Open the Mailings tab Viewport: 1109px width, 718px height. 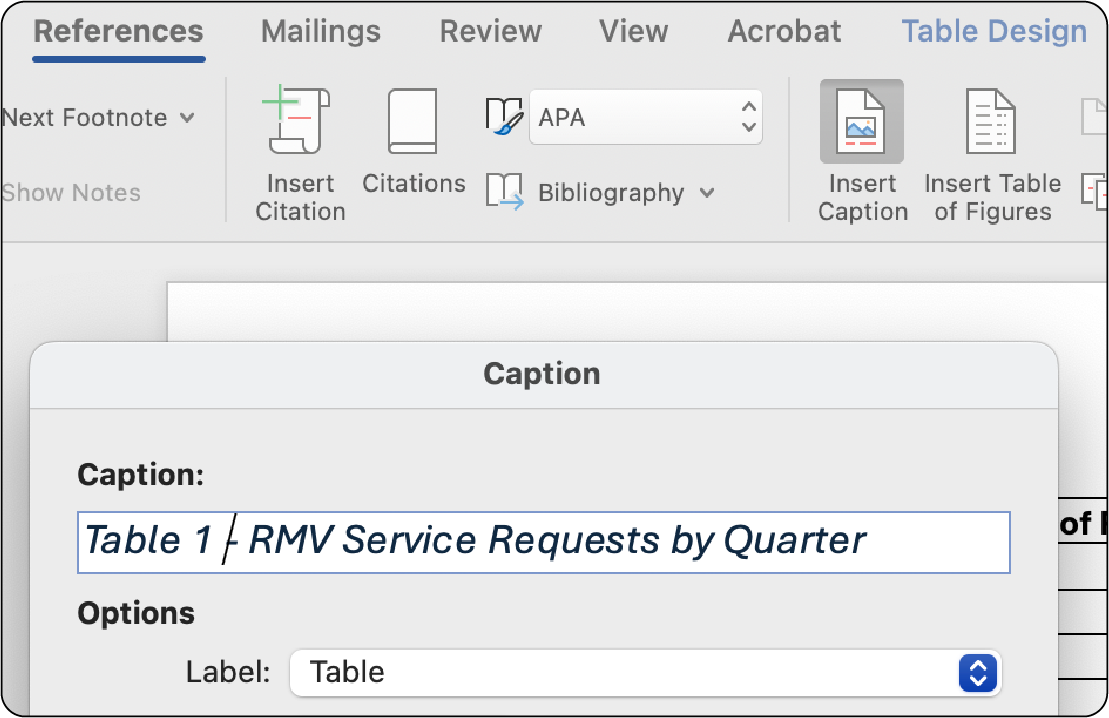320,31
